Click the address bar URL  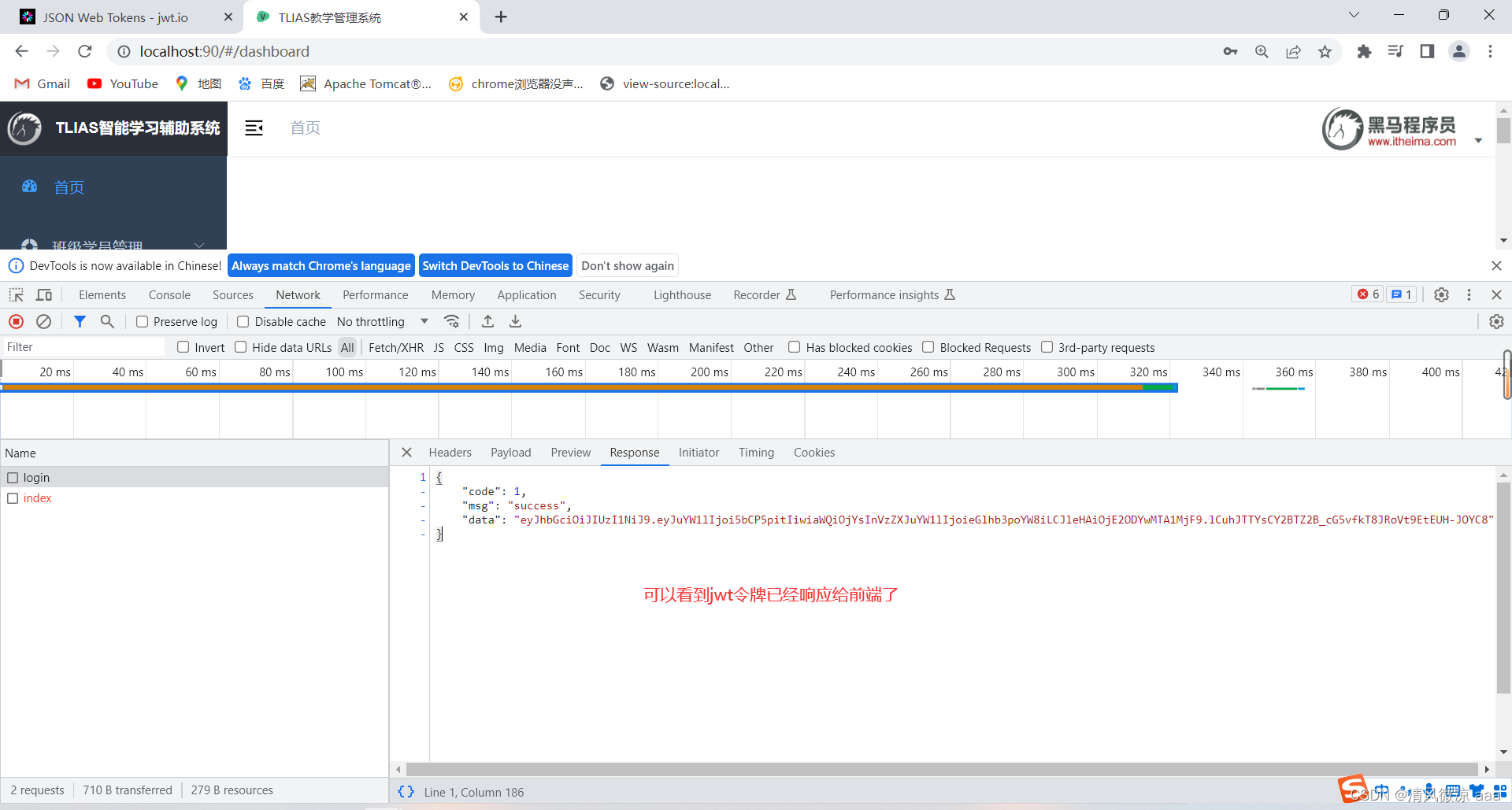(224, 51)
